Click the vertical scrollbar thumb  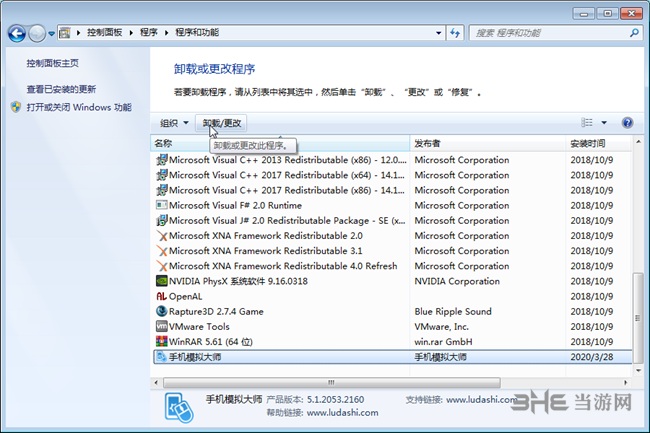(x=638, y=317)
